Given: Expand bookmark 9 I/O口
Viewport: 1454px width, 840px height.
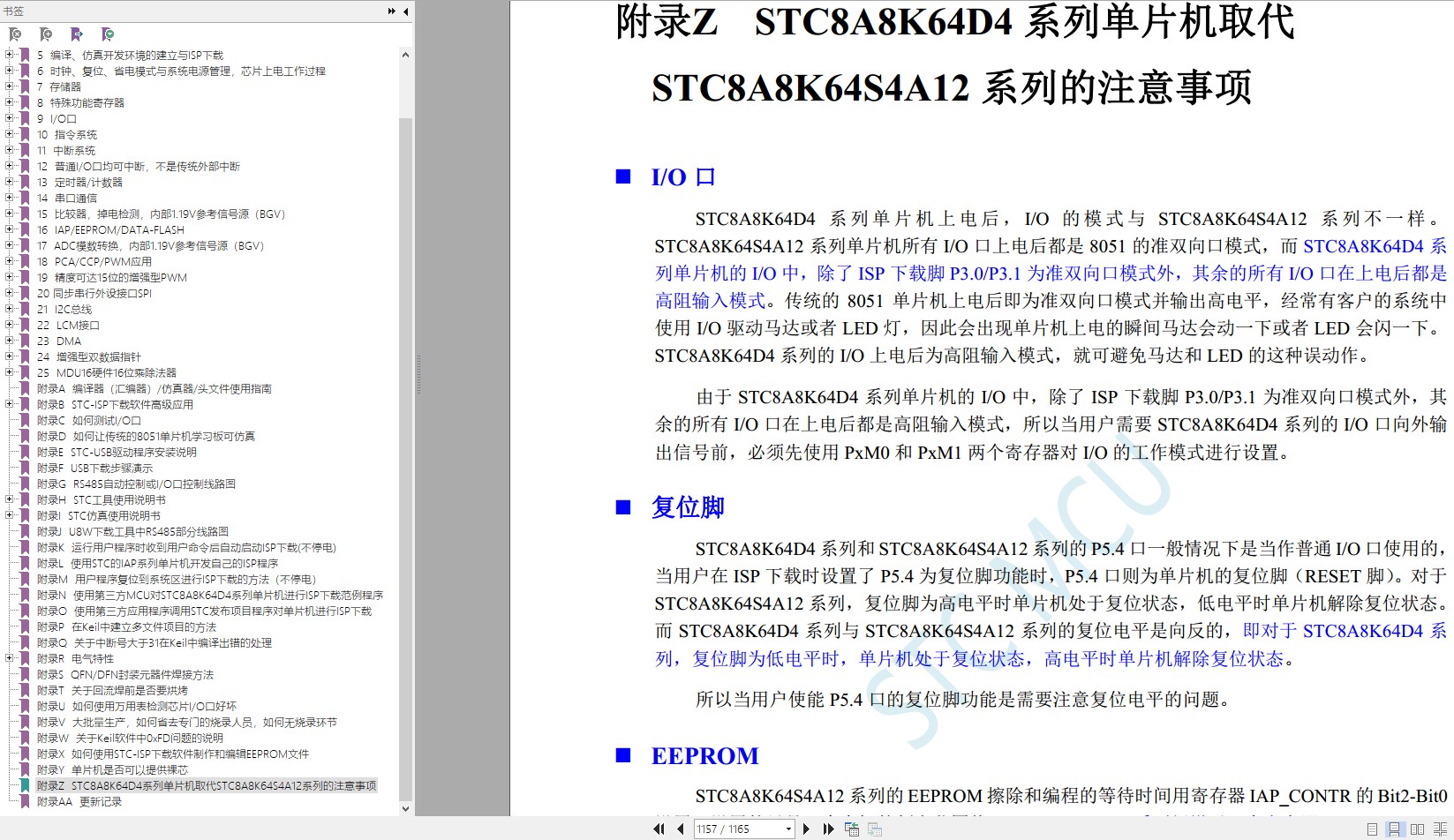Looking at the screenshot, I should (x=10, y=118).
